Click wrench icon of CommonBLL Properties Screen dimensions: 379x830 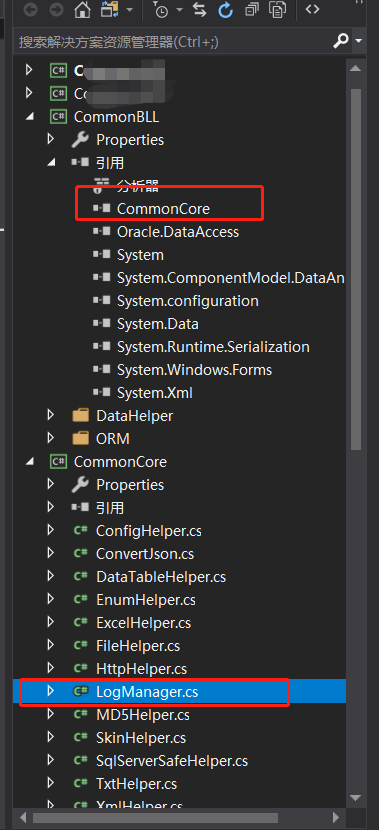(x=80, y=140)
